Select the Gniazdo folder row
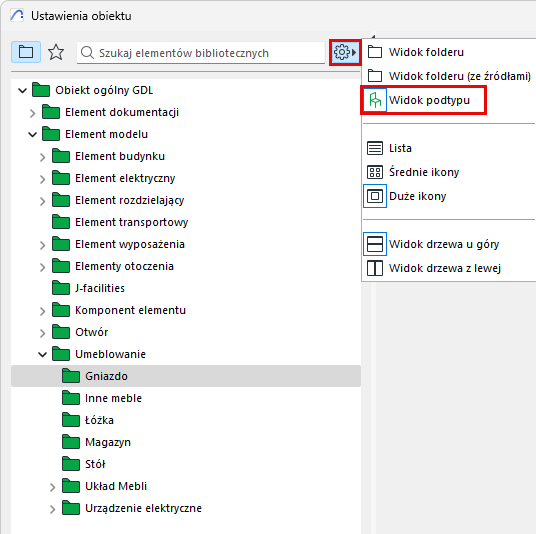 (x=186, y=376)
